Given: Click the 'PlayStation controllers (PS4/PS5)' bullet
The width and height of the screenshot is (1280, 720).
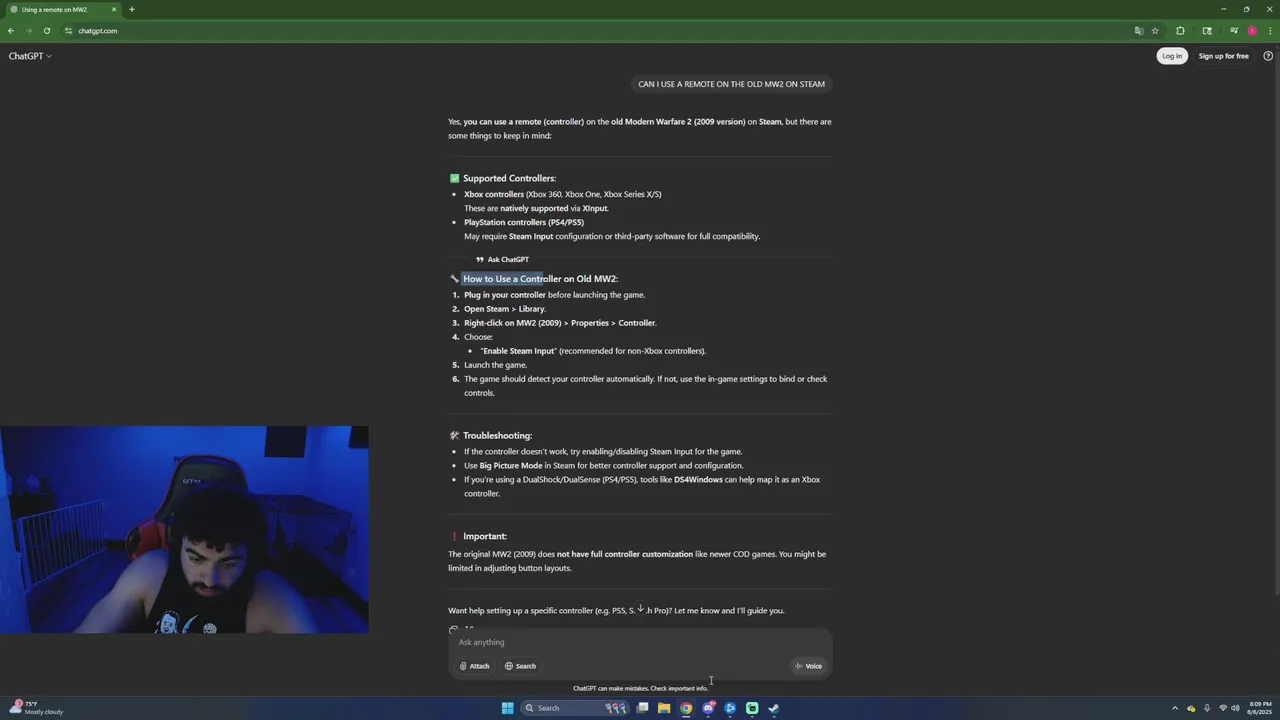Looking at the screenshot, I should pyautogui.click(x=524, y=222).
